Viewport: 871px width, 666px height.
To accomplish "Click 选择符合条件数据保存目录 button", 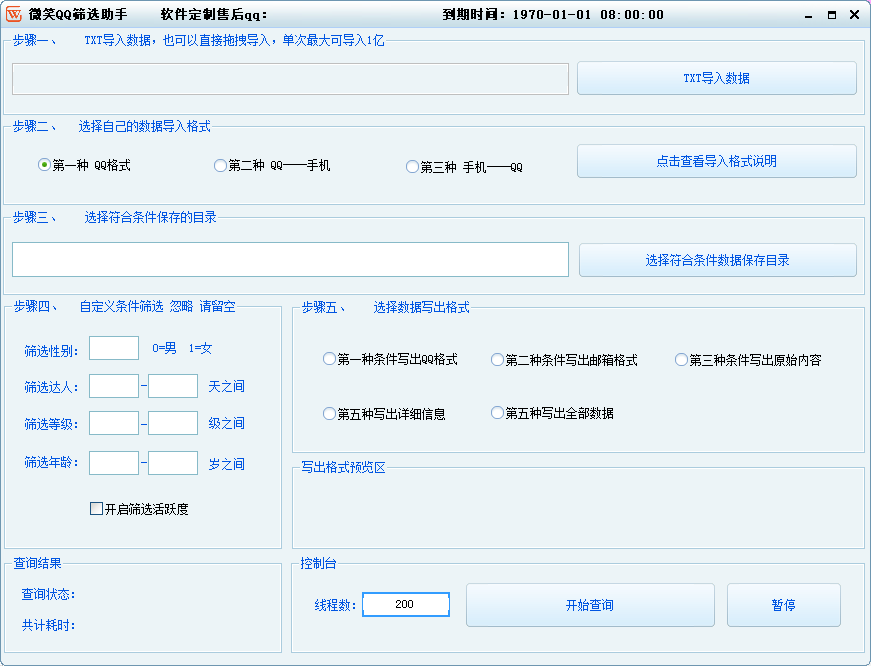I will pos(716,259).
